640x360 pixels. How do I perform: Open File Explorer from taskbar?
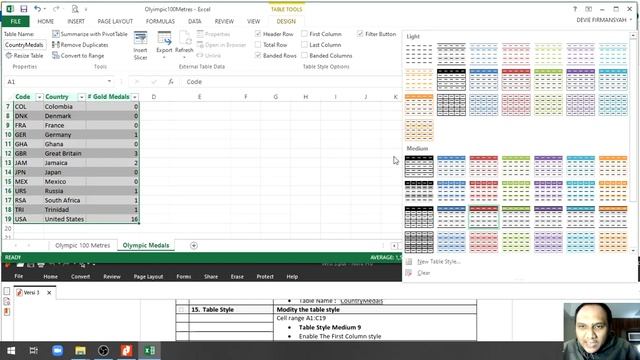[80, 351]
